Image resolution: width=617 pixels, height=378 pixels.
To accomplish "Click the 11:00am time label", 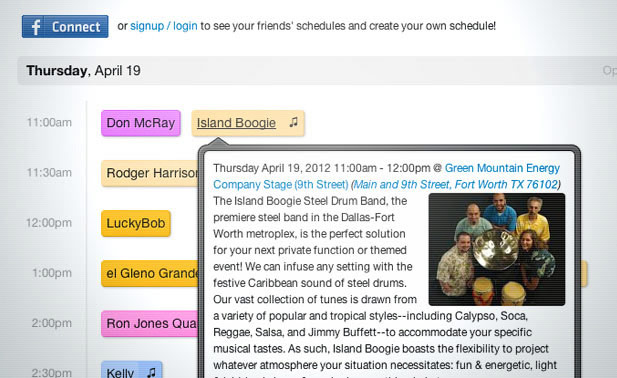I will click(49, 123).
